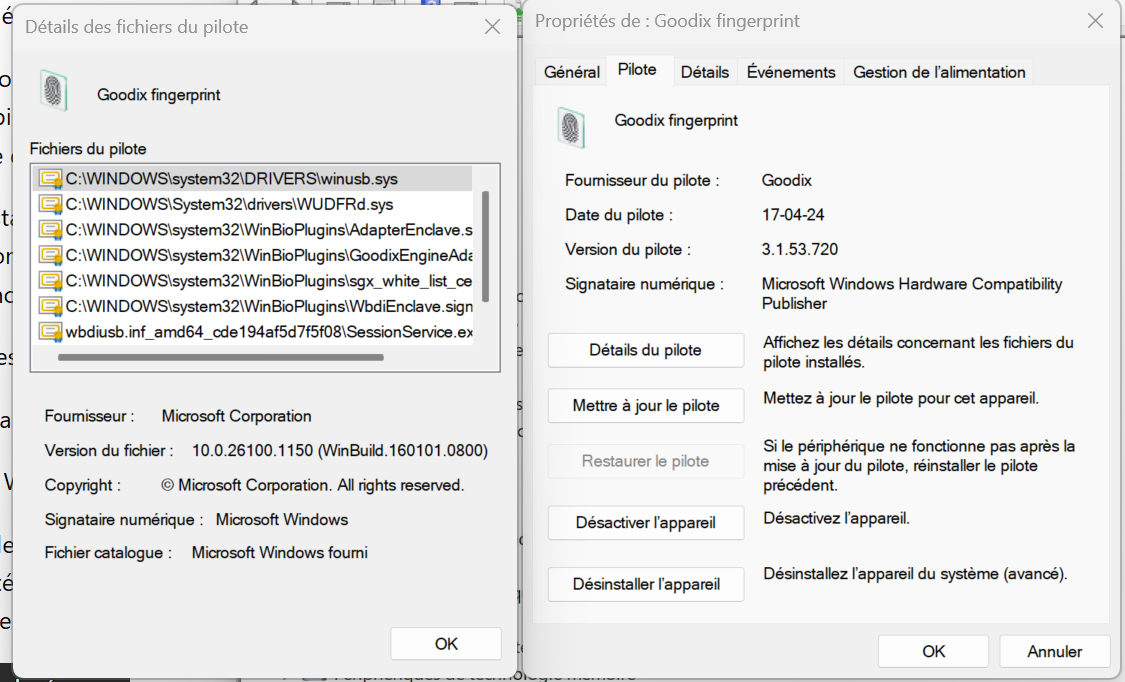Click Mettre à jour le pilote

coord(646,405)
